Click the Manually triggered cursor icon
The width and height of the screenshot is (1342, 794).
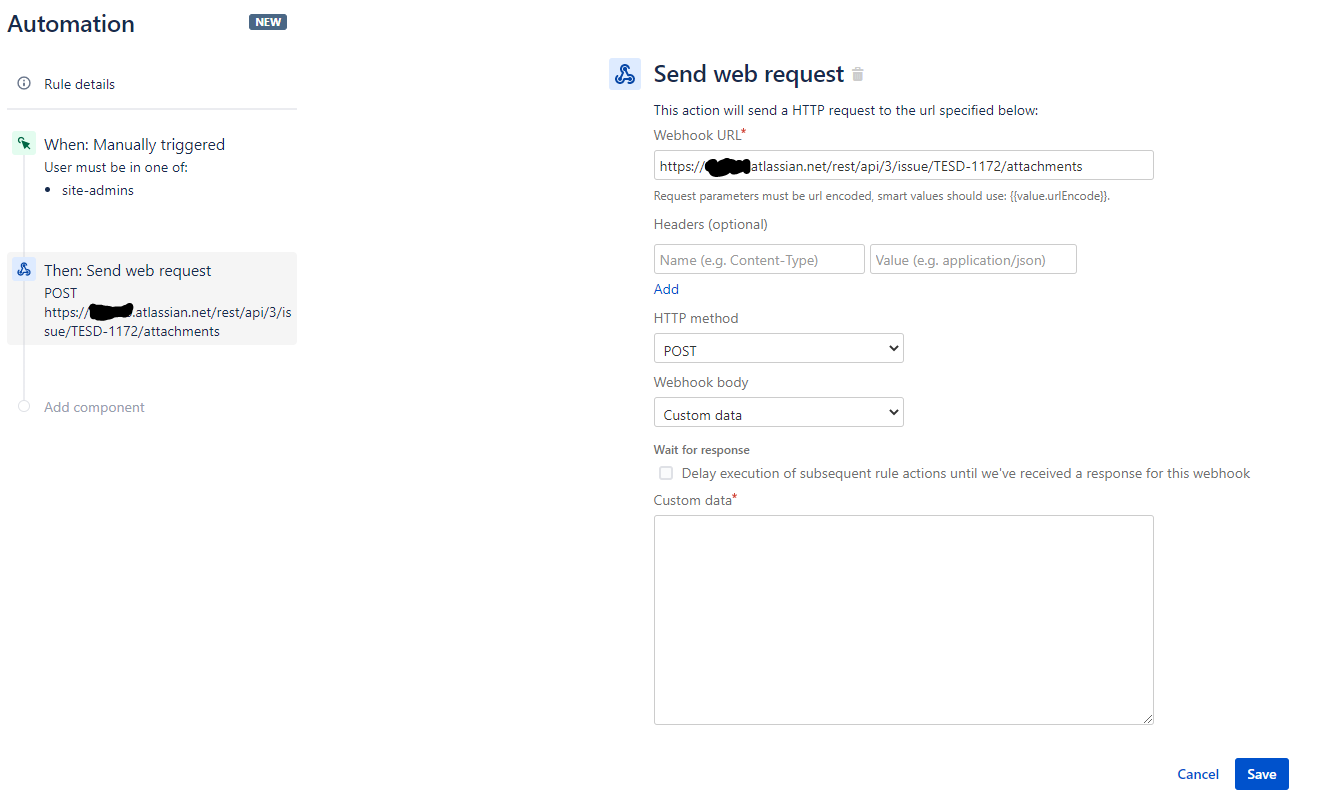click(24, 144)
